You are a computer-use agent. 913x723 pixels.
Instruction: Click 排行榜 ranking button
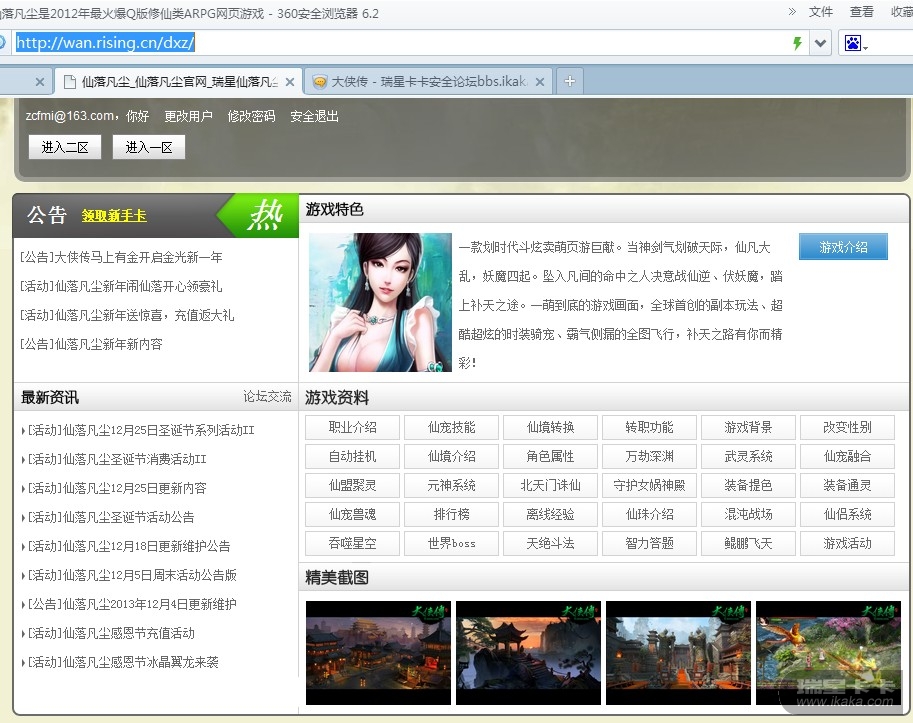pos(451,515)
